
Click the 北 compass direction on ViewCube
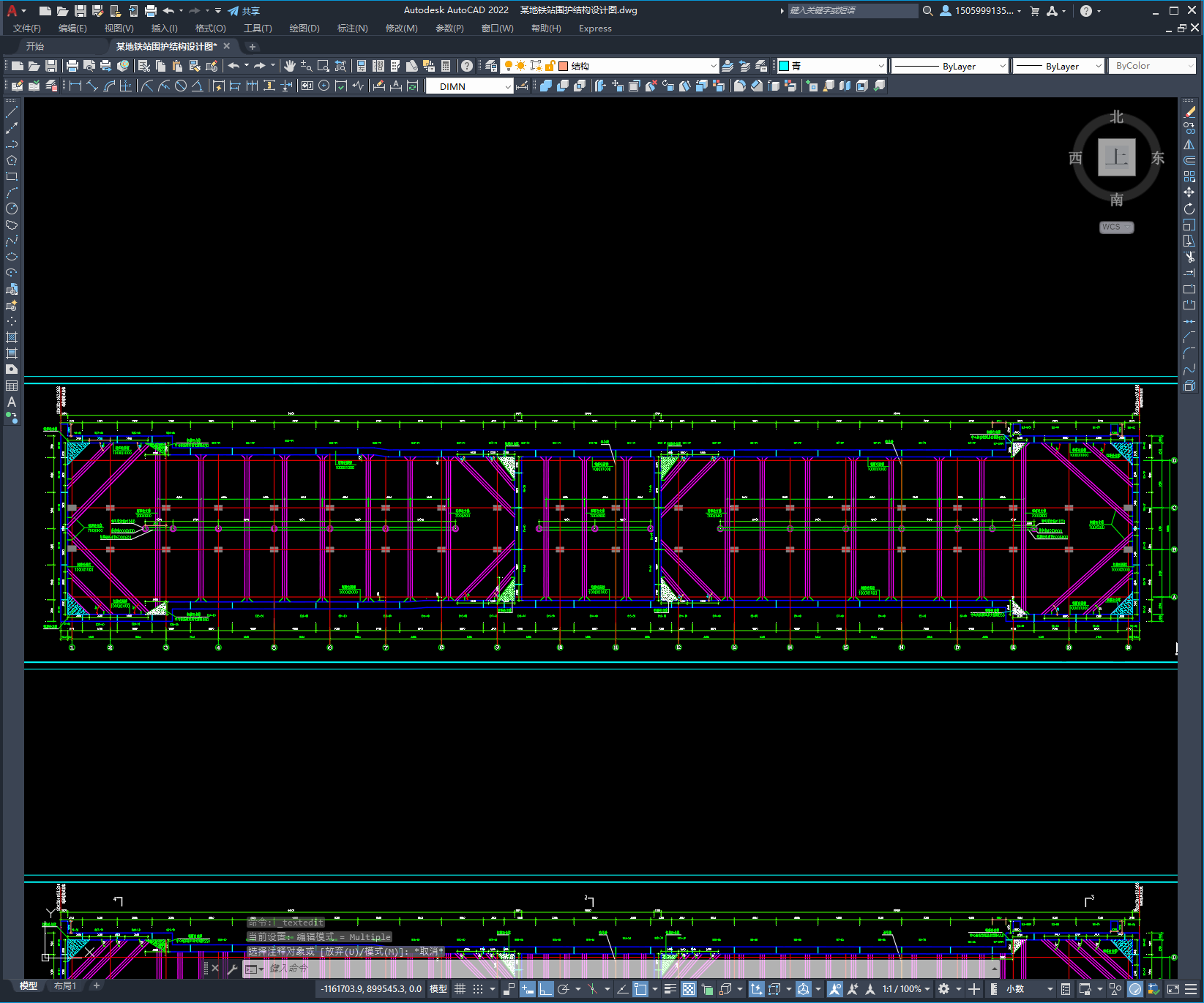pos(1116,117)
